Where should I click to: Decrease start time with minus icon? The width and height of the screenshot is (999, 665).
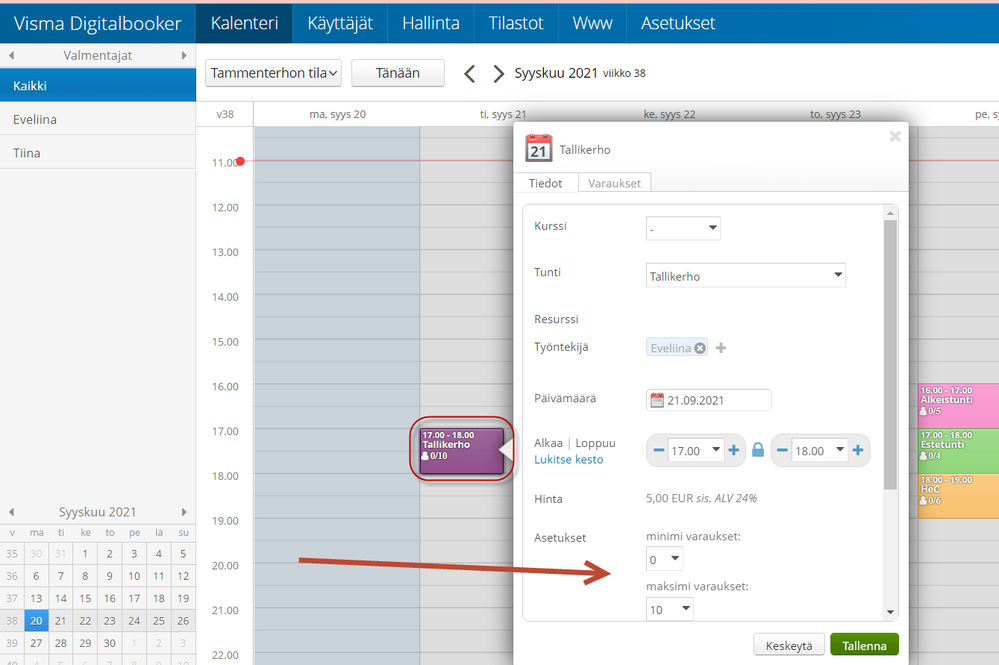(x=659, y=450)
